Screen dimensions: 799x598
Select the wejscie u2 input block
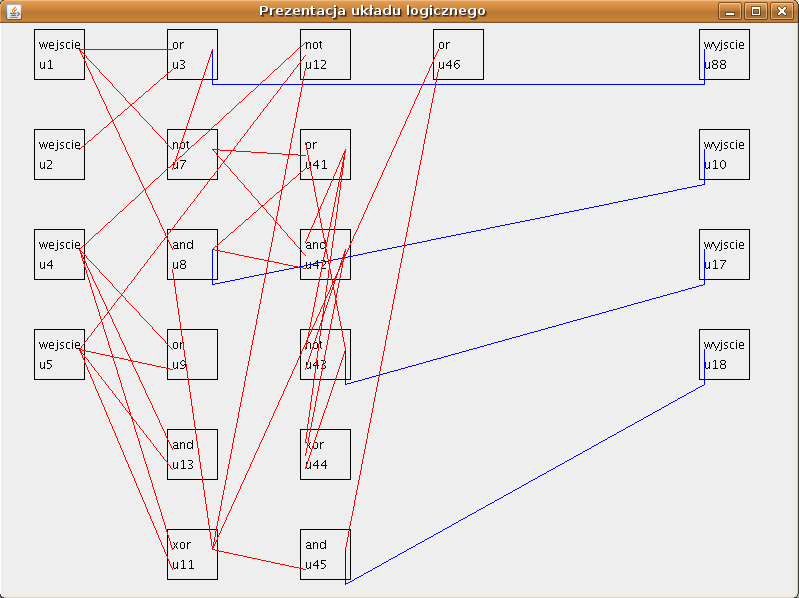pos(60,154)
